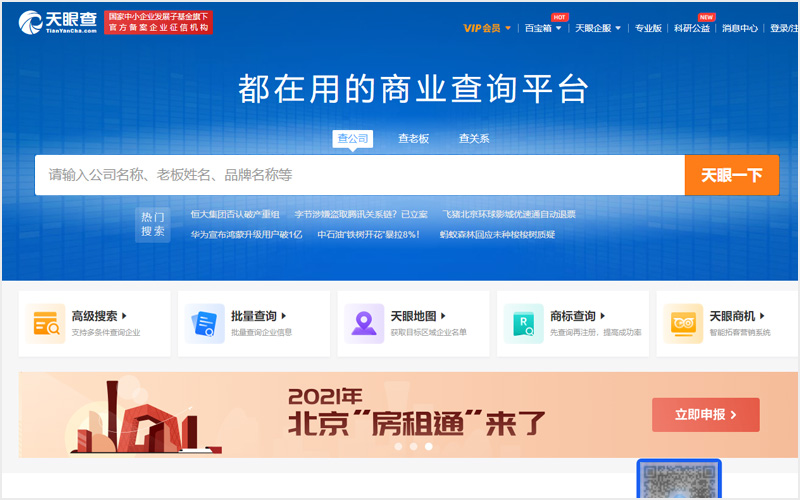Click the red 官方备案企业征信机构 badge

[x=158, y=22]
